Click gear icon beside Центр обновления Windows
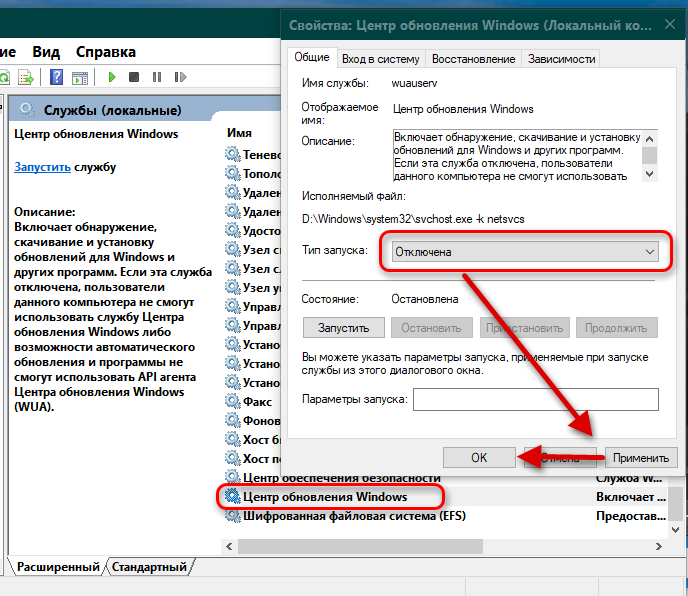The image size is (688, 596). click(233, 496)
